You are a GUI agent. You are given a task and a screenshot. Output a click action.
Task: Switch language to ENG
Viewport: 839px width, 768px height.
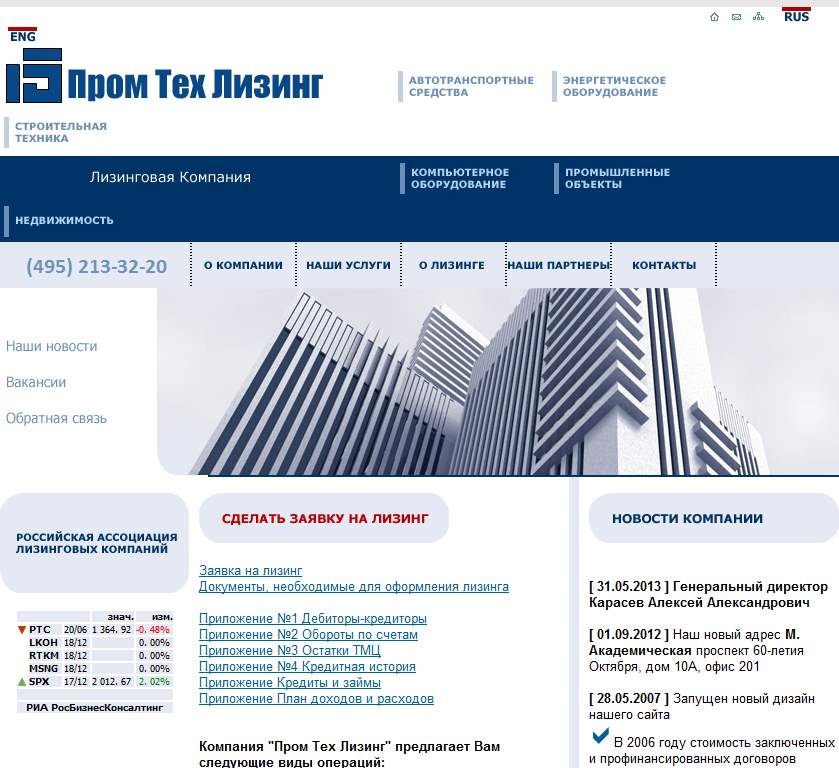click(22, 35)
